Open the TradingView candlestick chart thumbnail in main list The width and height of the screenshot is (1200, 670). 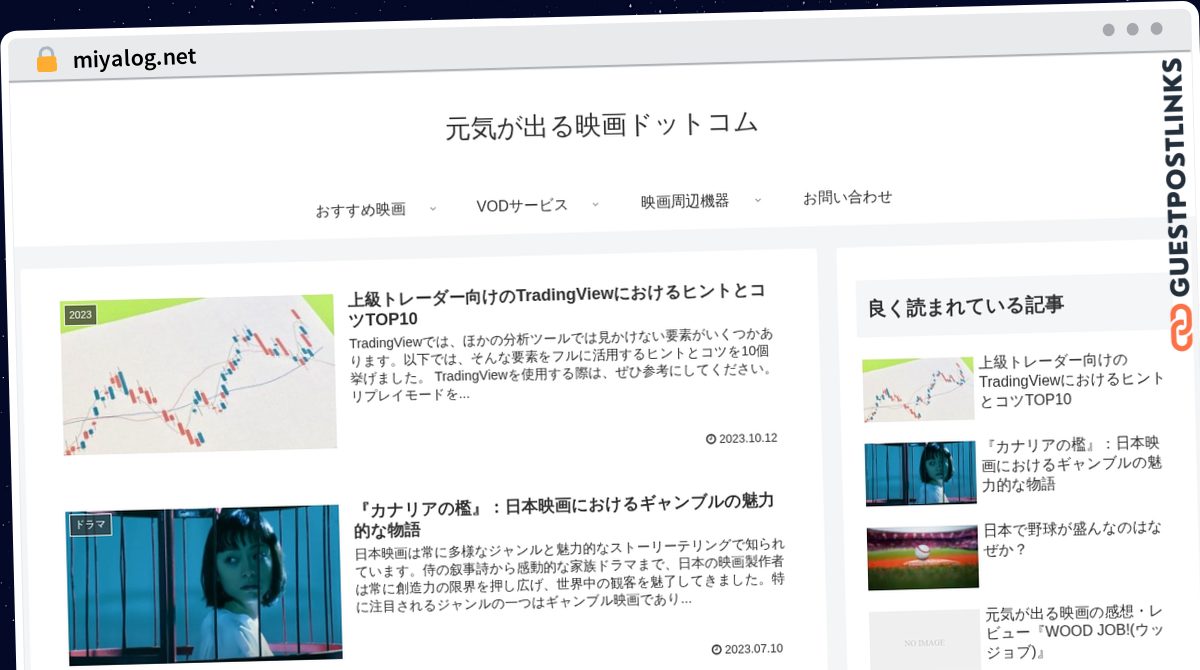click(x=198, y=375)
